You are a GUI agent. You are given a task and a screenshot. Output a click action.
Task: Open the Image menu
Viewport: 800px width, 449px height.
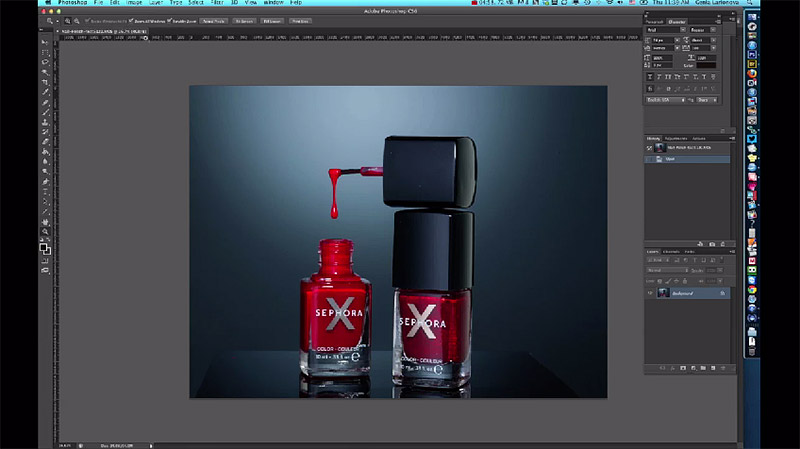134,3
